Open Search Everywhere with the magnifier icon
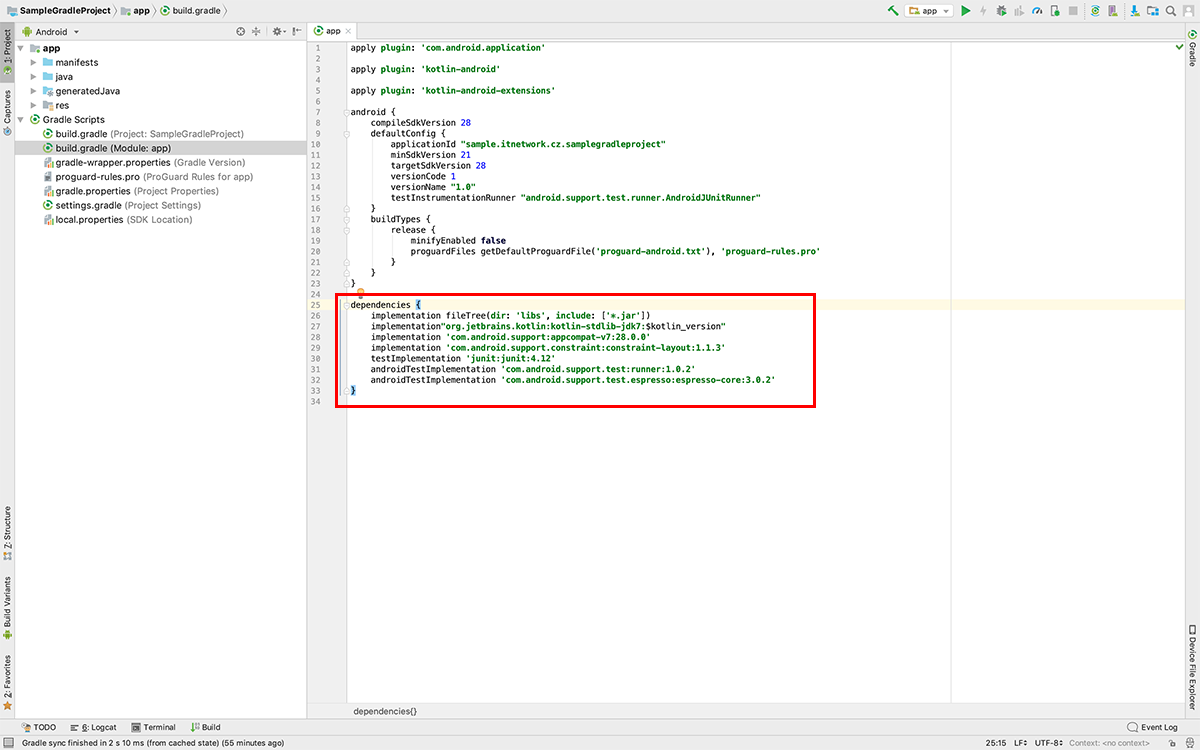This screenshot has width=1200, height=750. click(1170, 10)
